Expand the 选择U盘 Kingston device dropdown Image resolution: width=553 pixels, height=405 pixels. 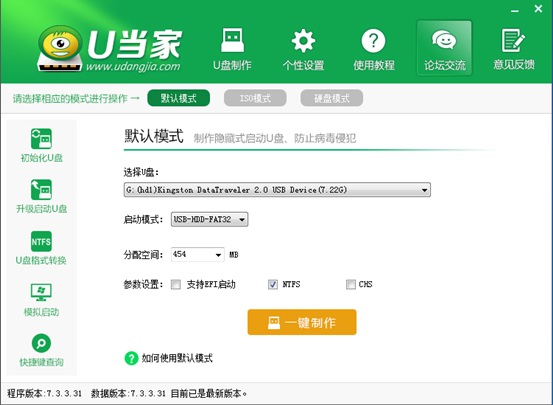277,190
